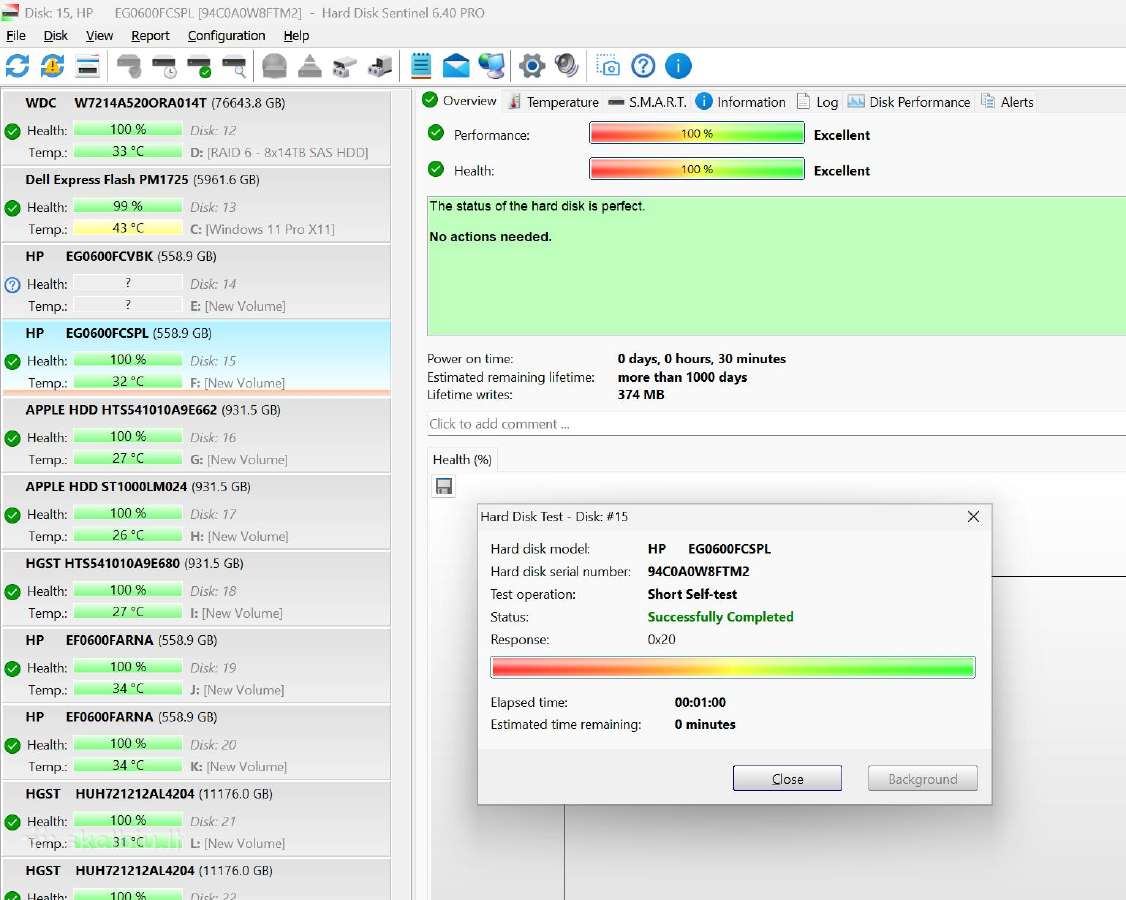Click Background button in Hard Disk Test dialog

click(x=922, y=779)
